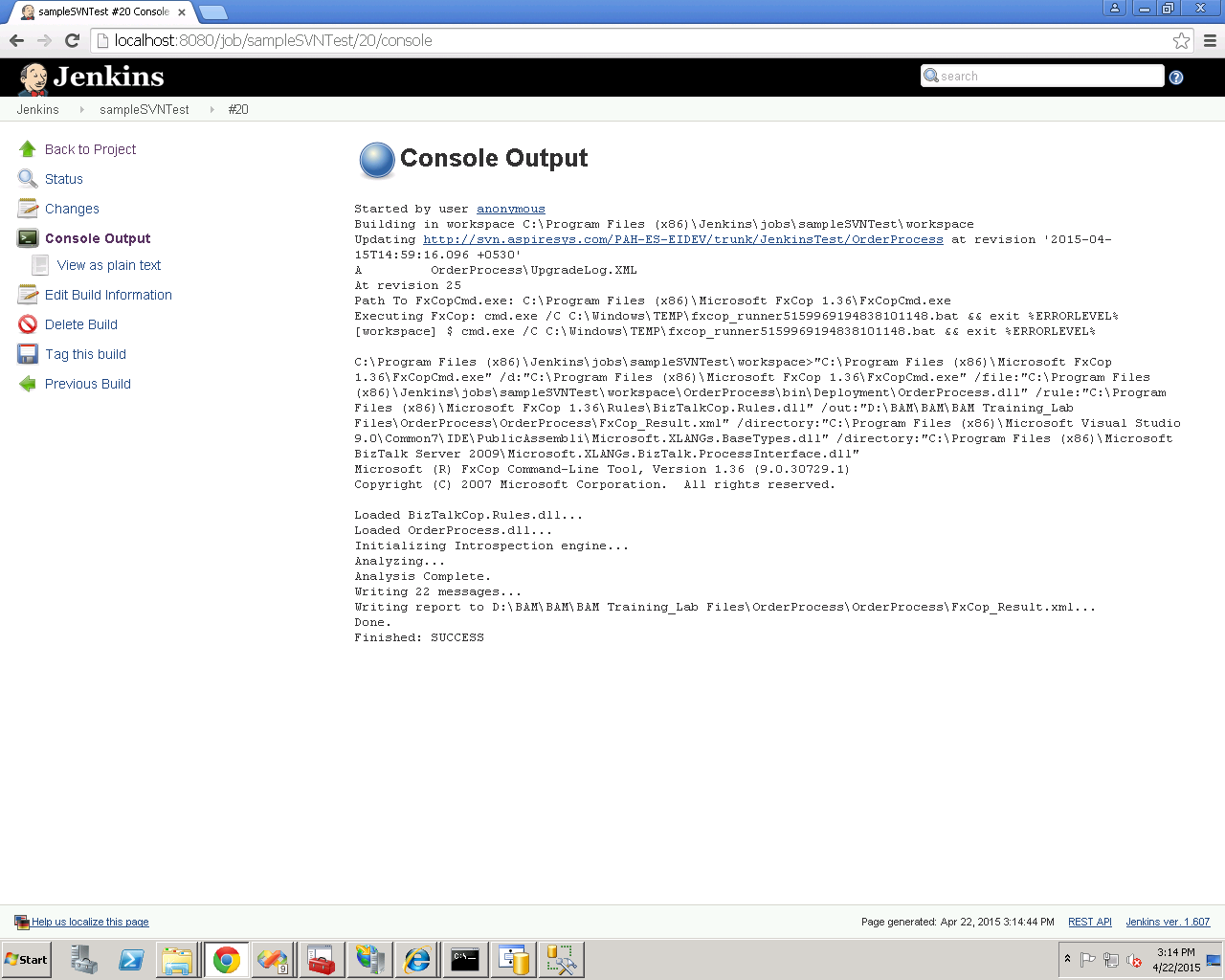This screenshot has height=980, width=1225.
Task: Click the muted volume icon in the tray
Action: click(x=1134, y=960)
